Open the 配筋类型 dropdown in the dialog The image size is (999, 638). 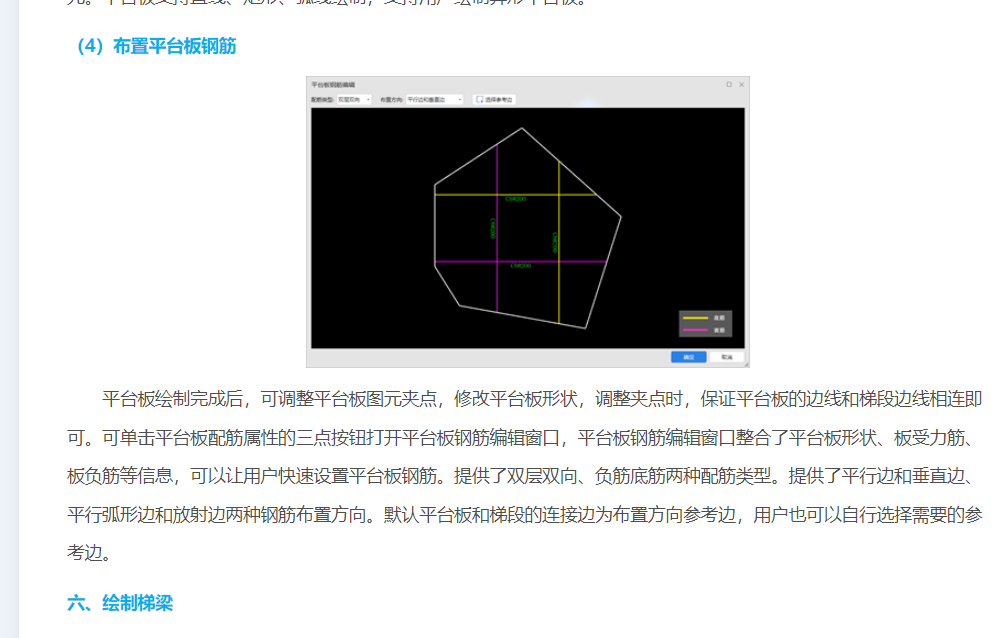354,99
